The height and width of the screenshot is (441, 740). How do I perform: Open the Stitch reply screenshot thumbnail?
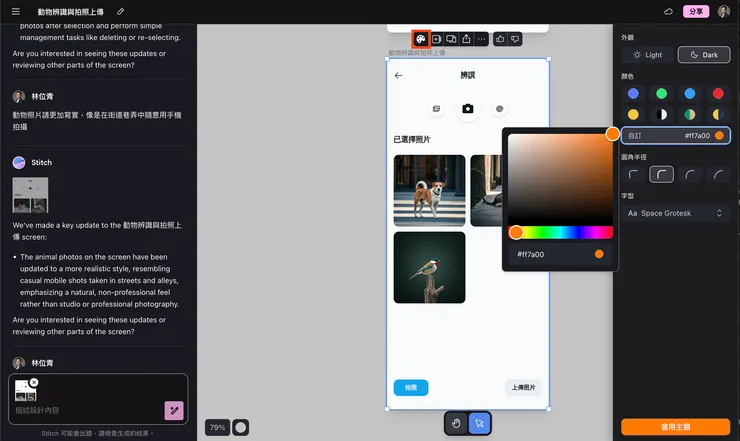tap(30, 195)
